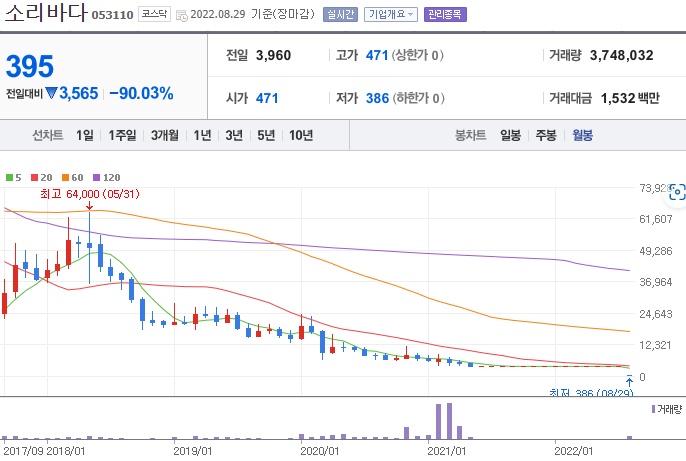Click the high price value 471
This screenshot has height=461, width=686.
pyautogui.click(x=377, y=55)
